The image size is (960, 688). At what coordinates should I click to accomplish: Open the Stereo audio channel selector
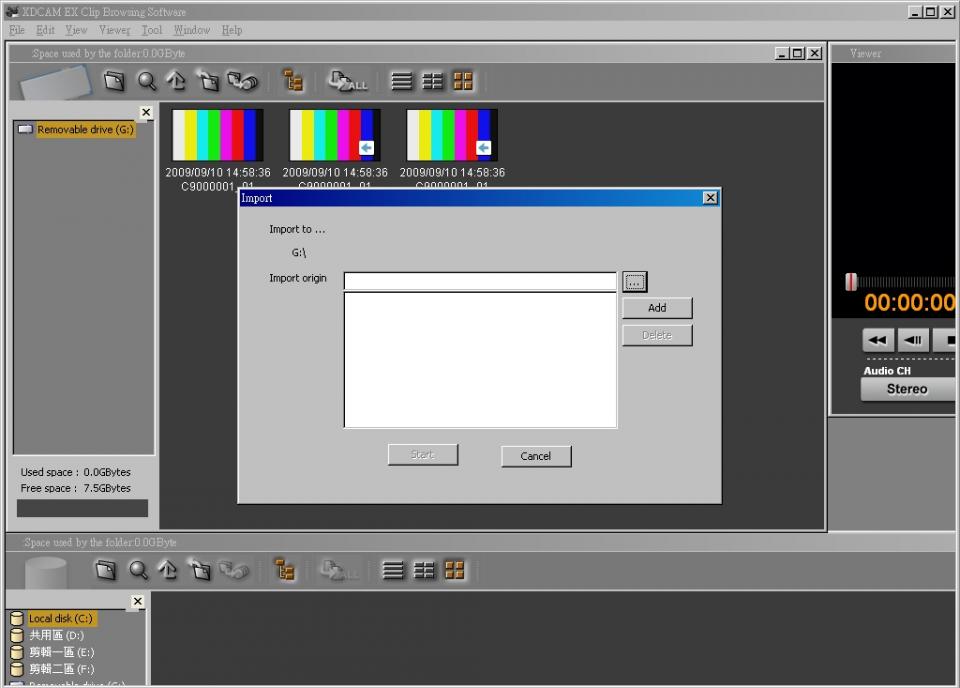[906, 389]
